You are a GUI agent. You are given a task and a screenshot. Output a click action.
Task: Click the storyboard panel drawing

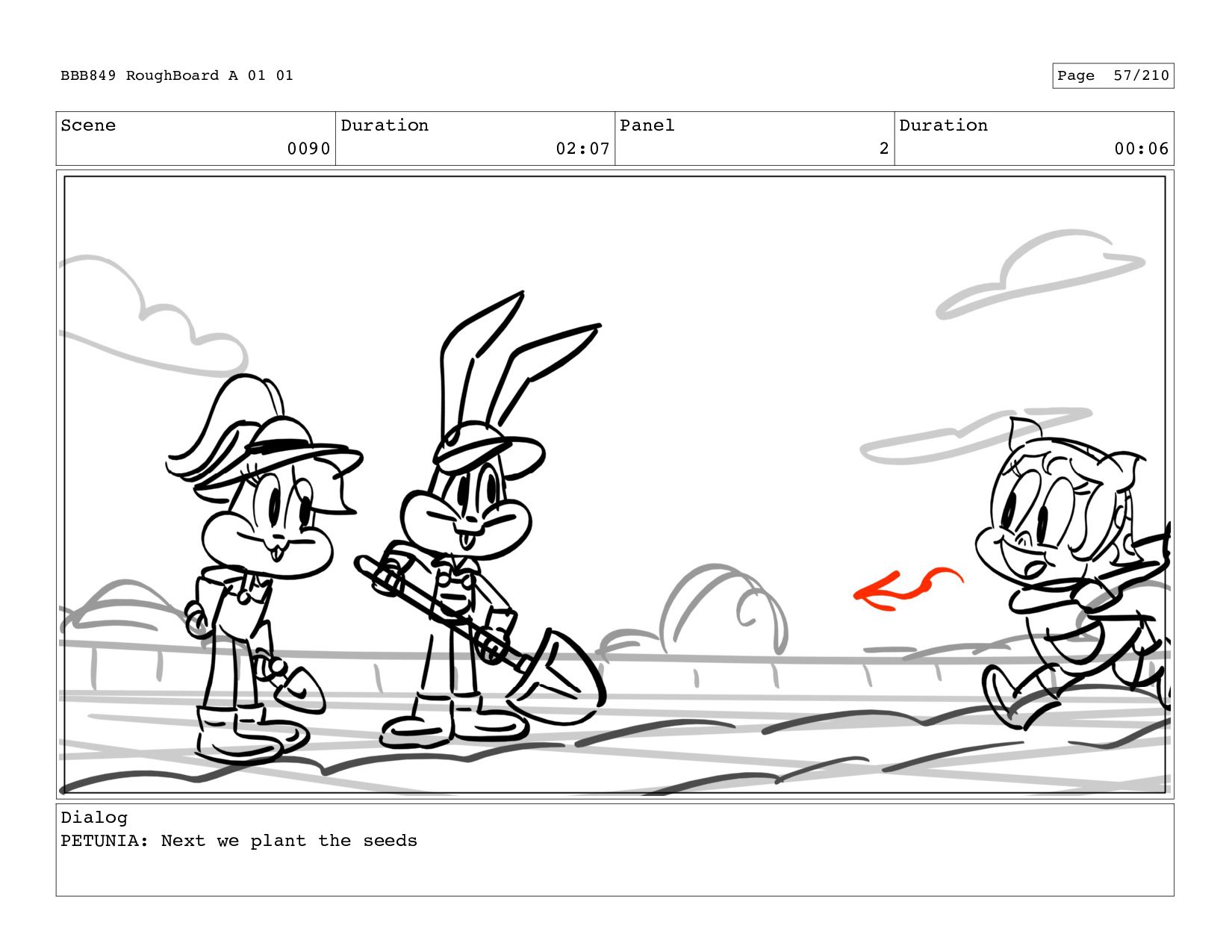coord(615,485)
